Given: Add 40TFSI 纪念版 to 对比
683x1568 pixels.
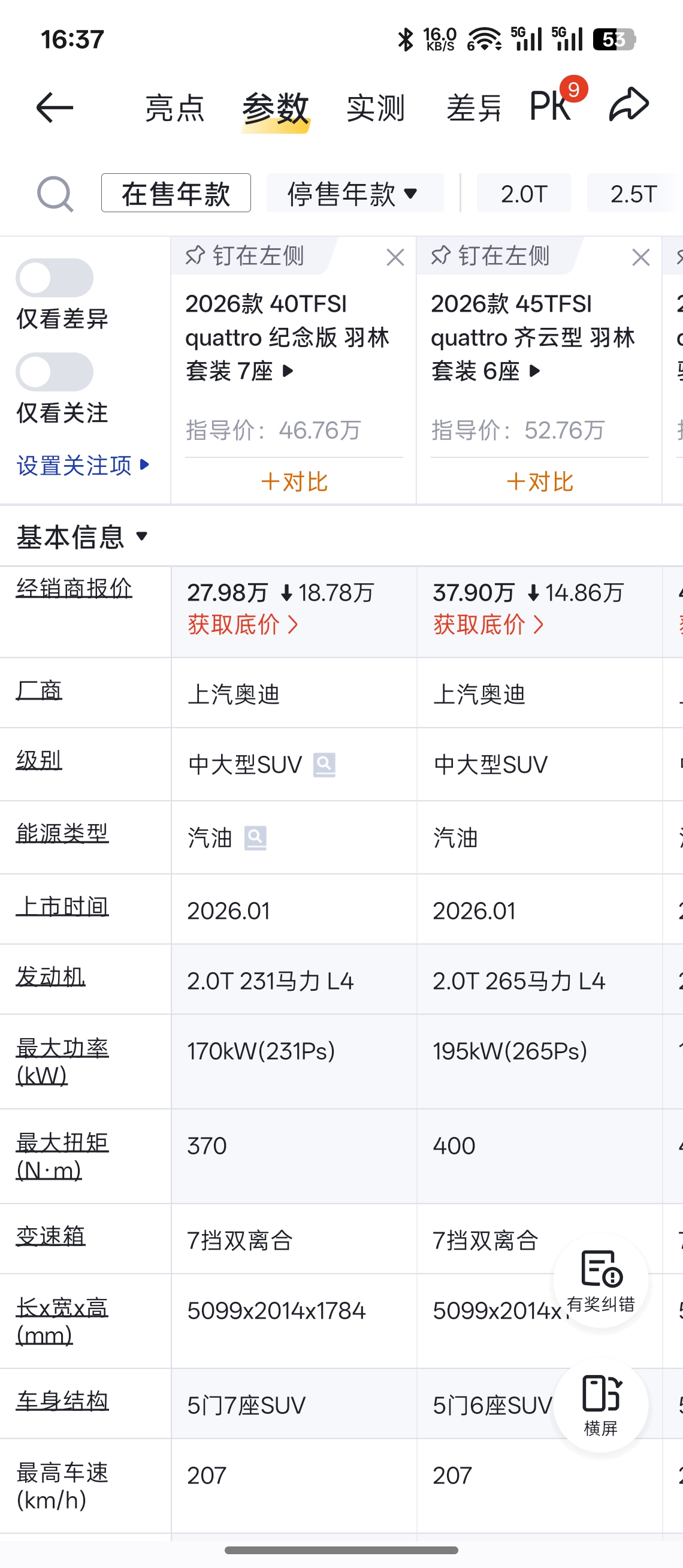Looking at the screenshot, I should coord(294,481).
